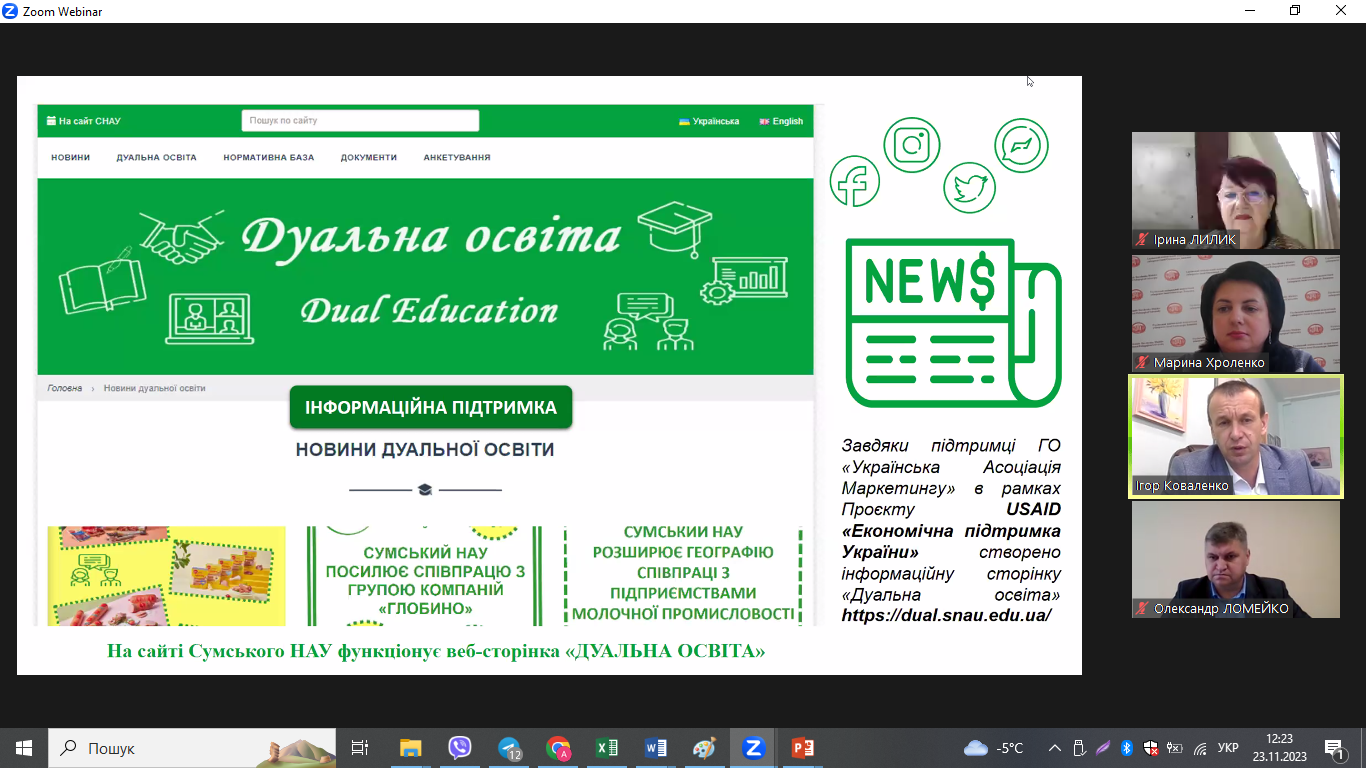
Task: Open Task View in the taskbar
Action: point(360,748)
